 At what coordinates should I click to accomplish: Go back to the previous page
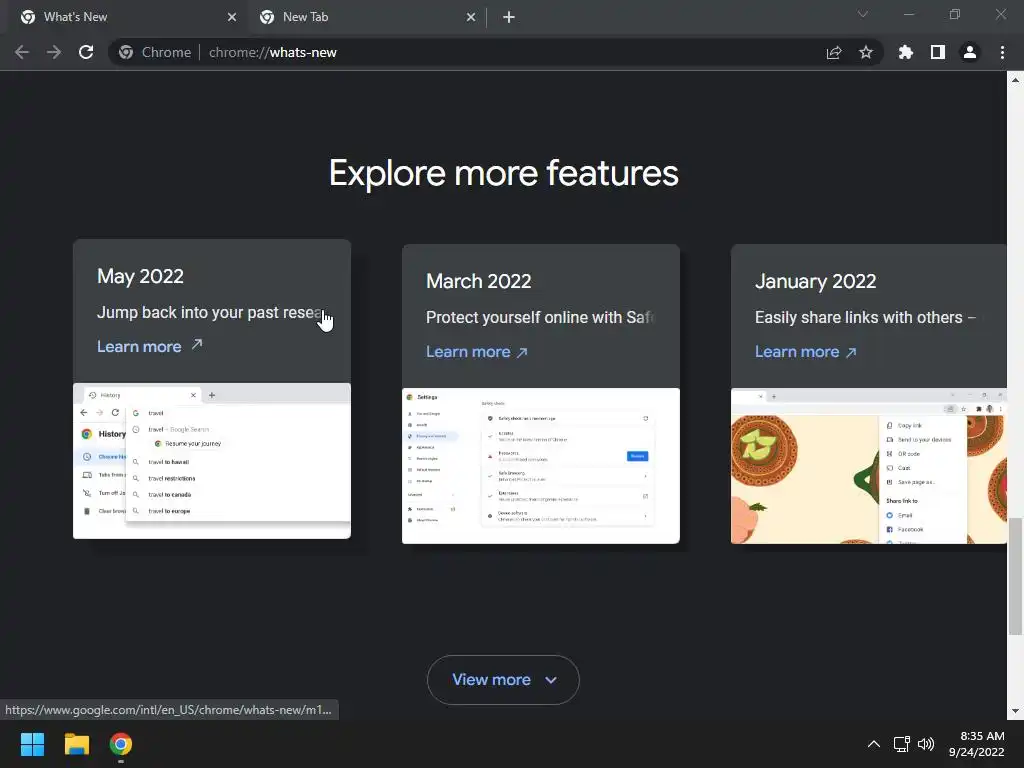(x=22, y=52)
